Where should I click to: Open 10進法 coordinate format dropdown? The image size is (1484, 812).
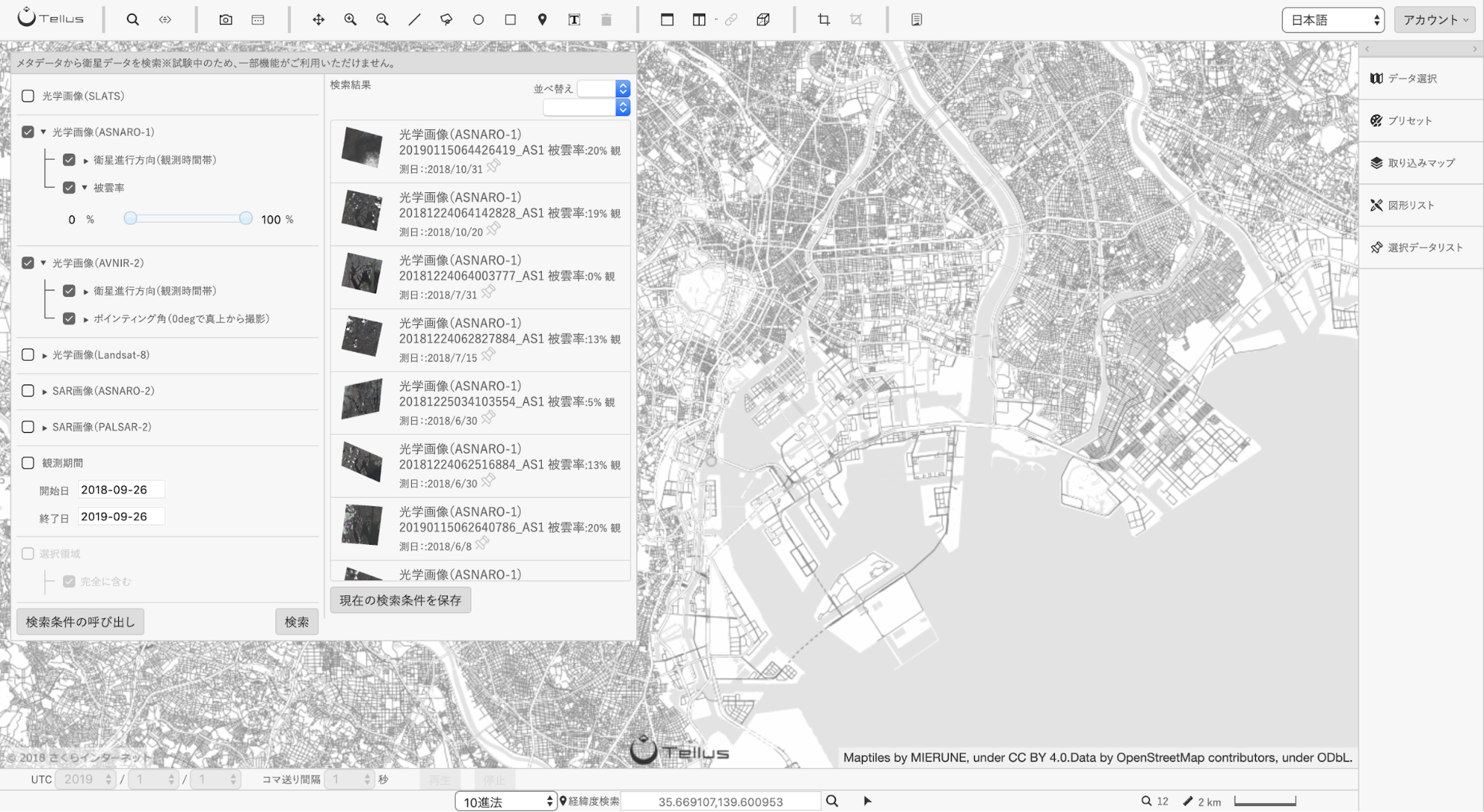coord(506,802)
